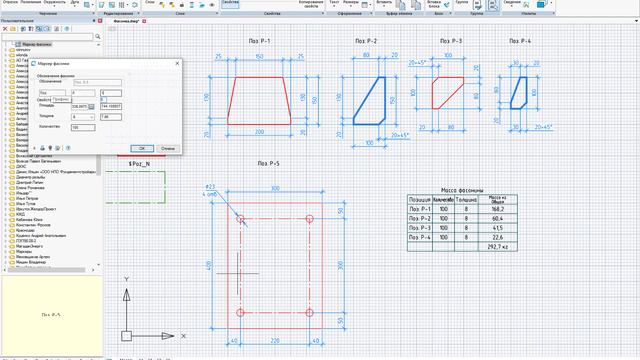Open the document tabs list arrow
Screen dimensions: 640x360
636,21
